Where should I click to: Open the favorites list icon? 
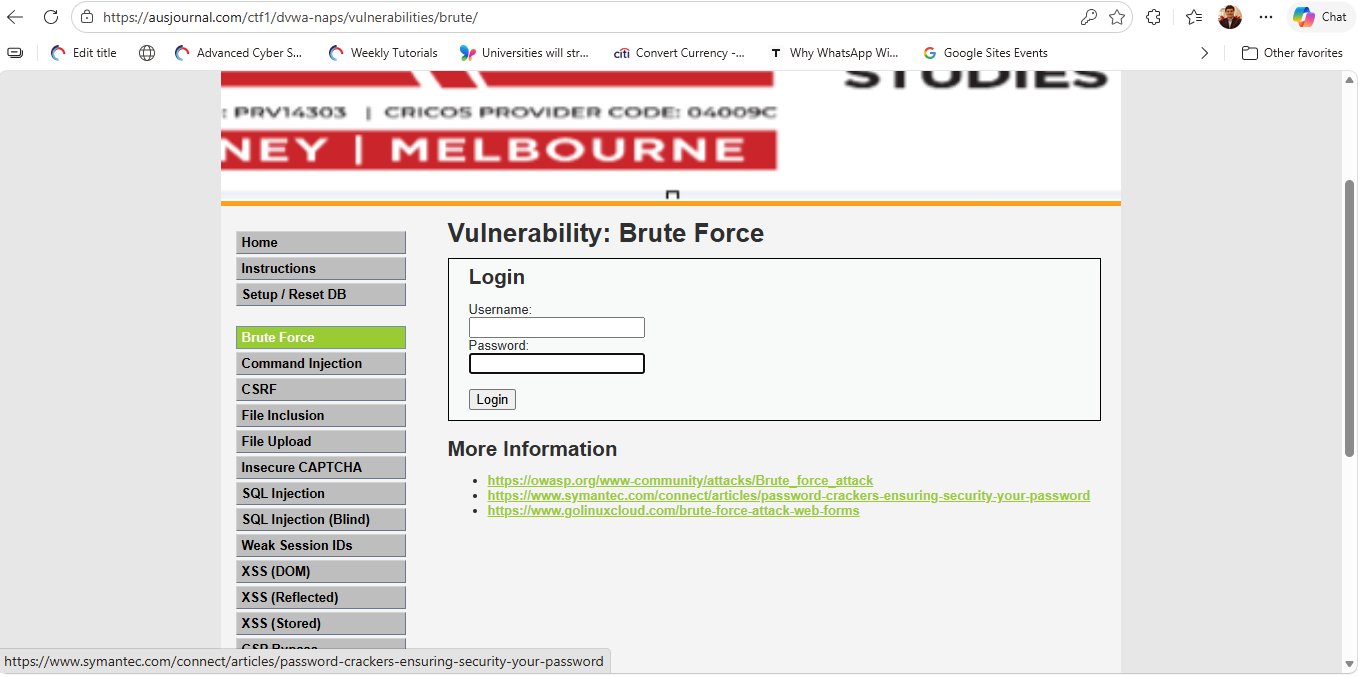tap(1194, 17)
